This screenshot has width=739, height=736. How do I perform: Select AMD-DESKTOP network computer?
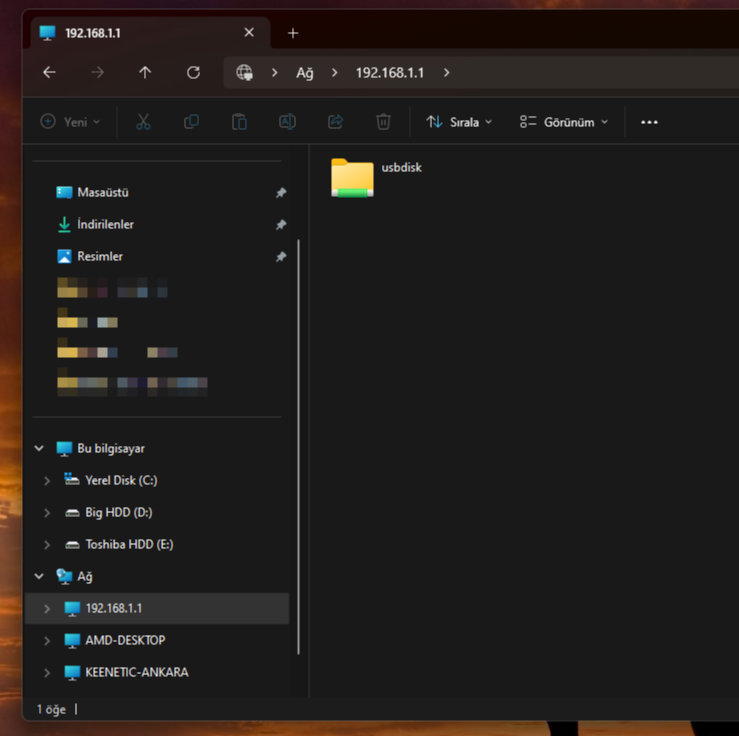125,640
